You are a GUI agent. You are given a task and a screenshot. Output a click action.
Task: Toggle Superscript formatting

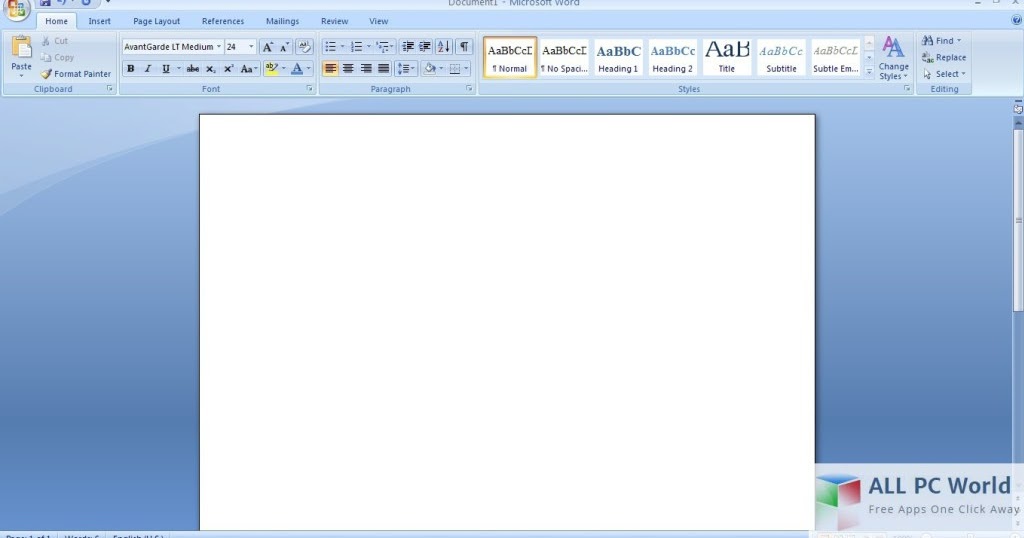tap(228, 69)
